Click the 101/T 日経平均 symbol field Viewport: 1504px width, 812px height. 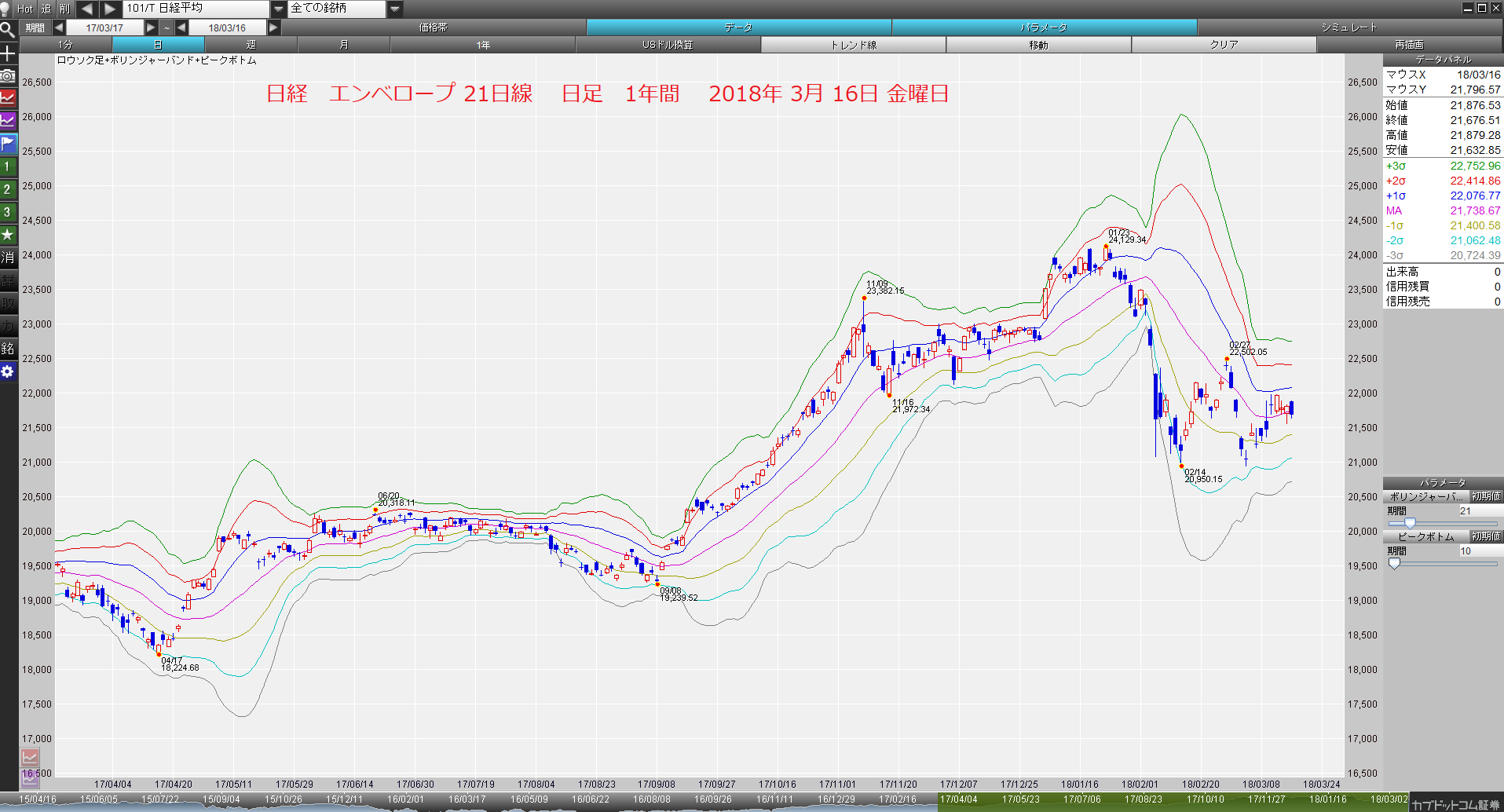(196, 9)
